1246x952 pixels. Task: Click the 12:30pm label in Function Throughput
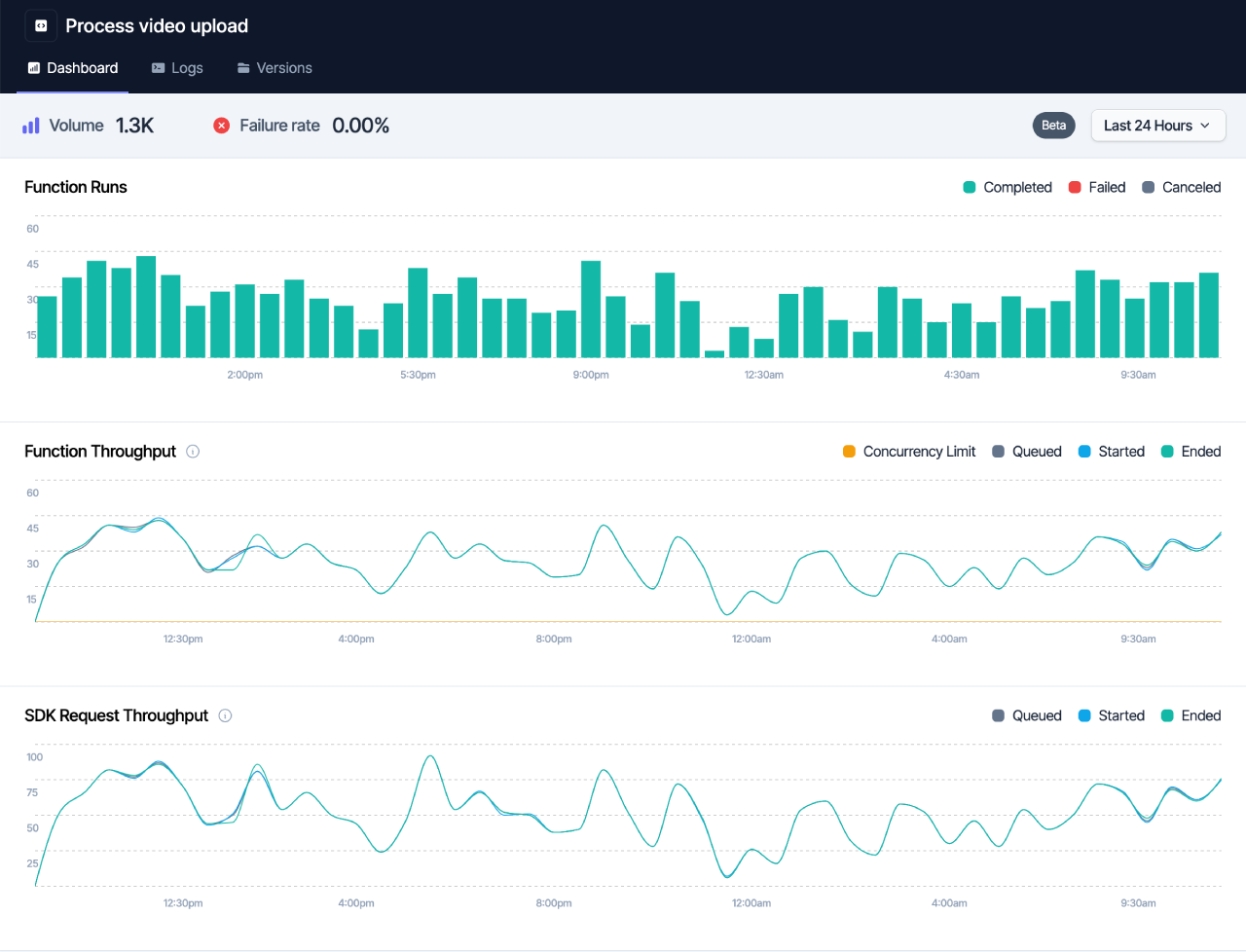[x=183, y=640]
